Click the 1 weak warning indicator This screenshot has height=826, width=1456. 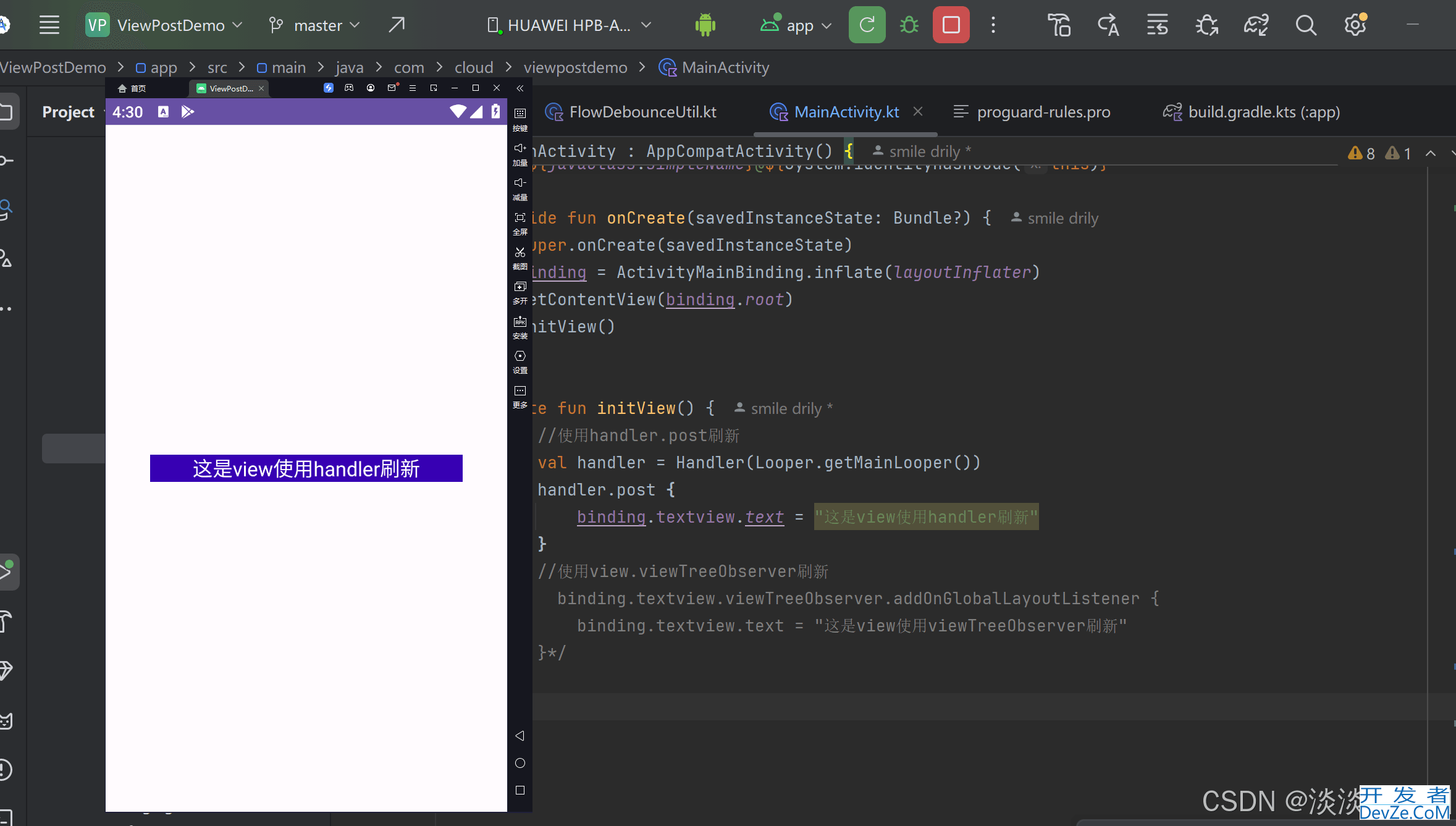pyautogui.click(x=1399, y=153)
